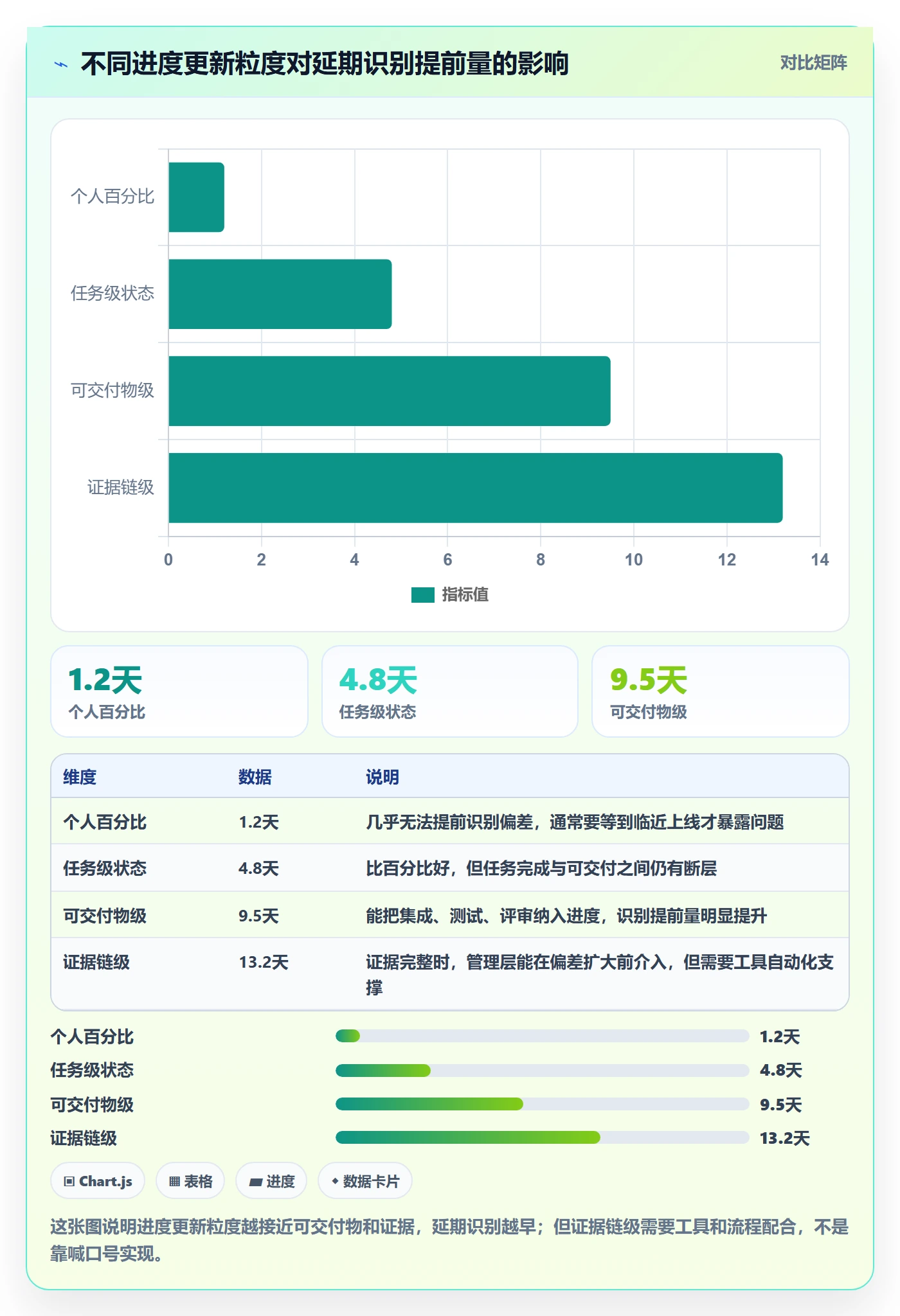Click the 数据 column header
Viewport: 900px width, 1316px height.
(x=255, y=777)
